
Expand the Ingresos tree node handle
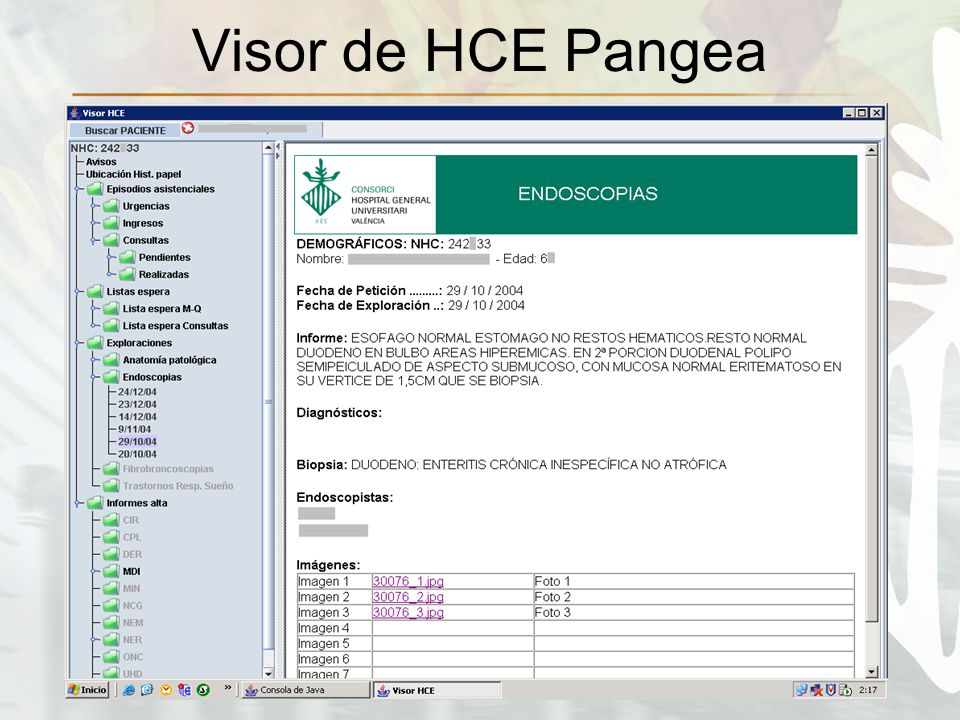[x=94, y=223]
